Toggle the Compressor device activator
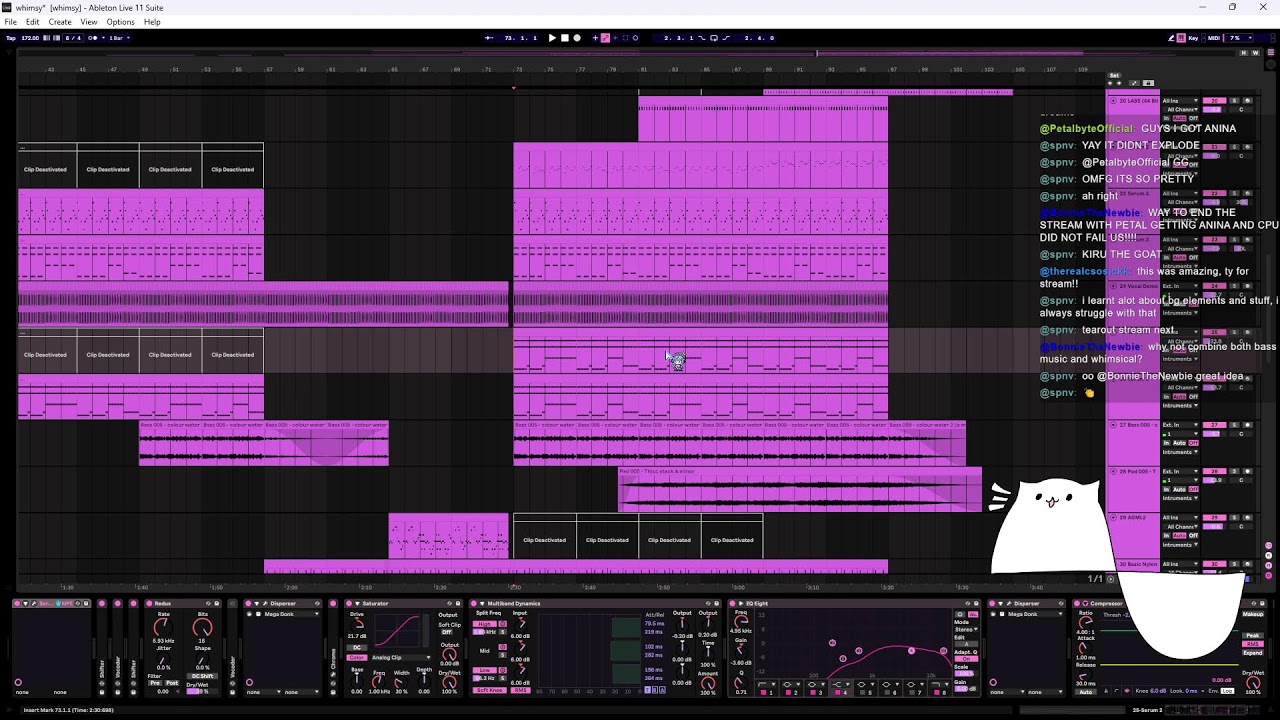Viewport: 1280px width, 720px height. (x=1077, y=603)
